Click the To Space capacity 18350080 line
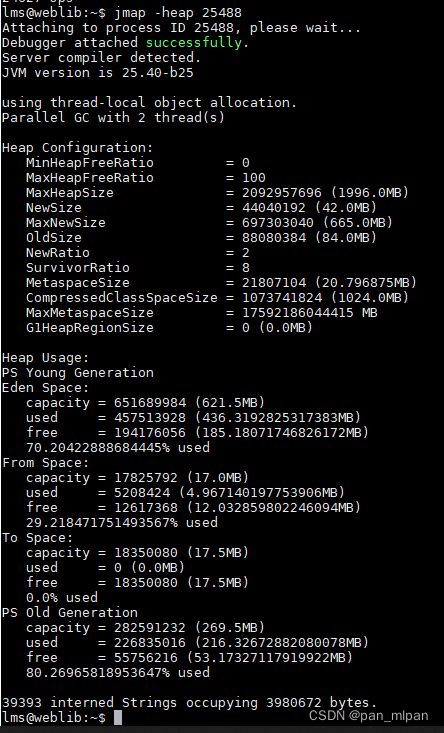This screenshot has width=444, height=733. click(137, 553)
